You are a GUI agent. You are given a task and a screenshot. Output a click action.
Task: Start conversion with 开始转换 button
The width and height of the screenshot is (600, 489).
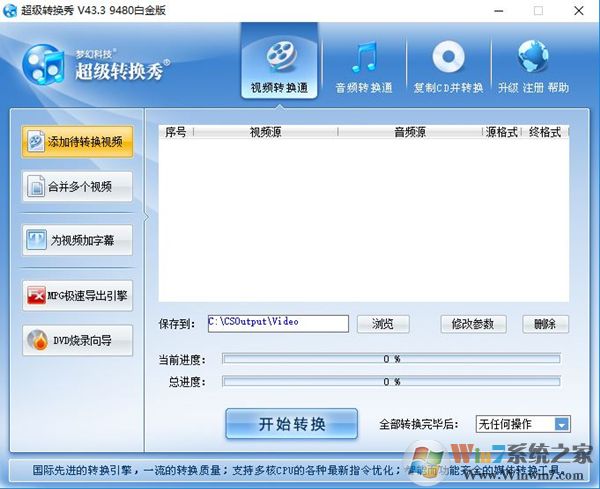tap(292, 424)
